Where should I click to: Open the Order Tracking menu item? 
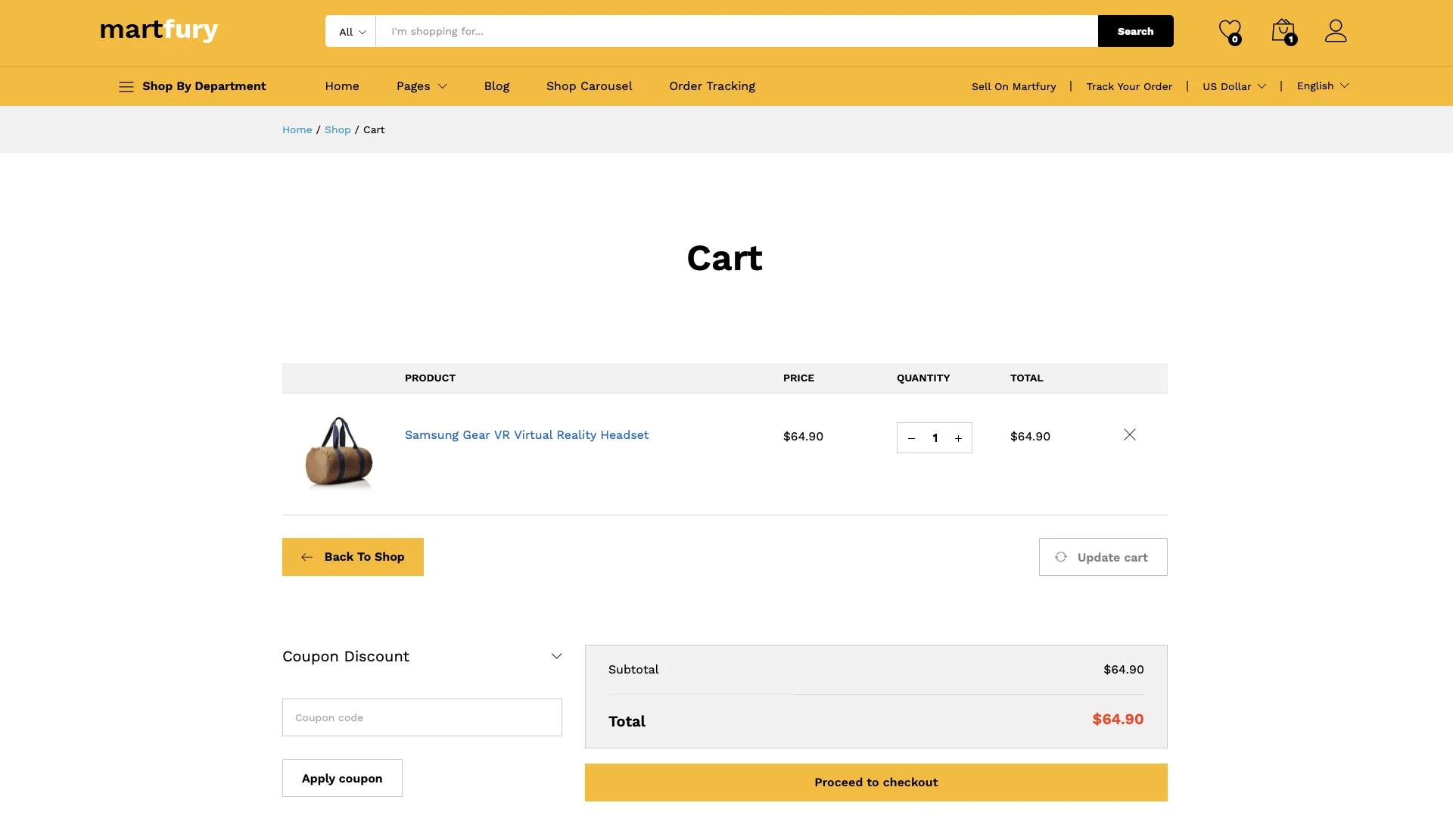(711, 86)
